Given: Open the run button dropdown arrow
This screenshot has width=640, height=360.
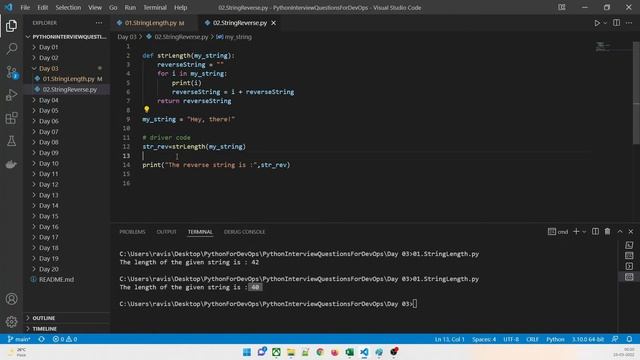Looking at the screenshot, I should tap(605, 23).
